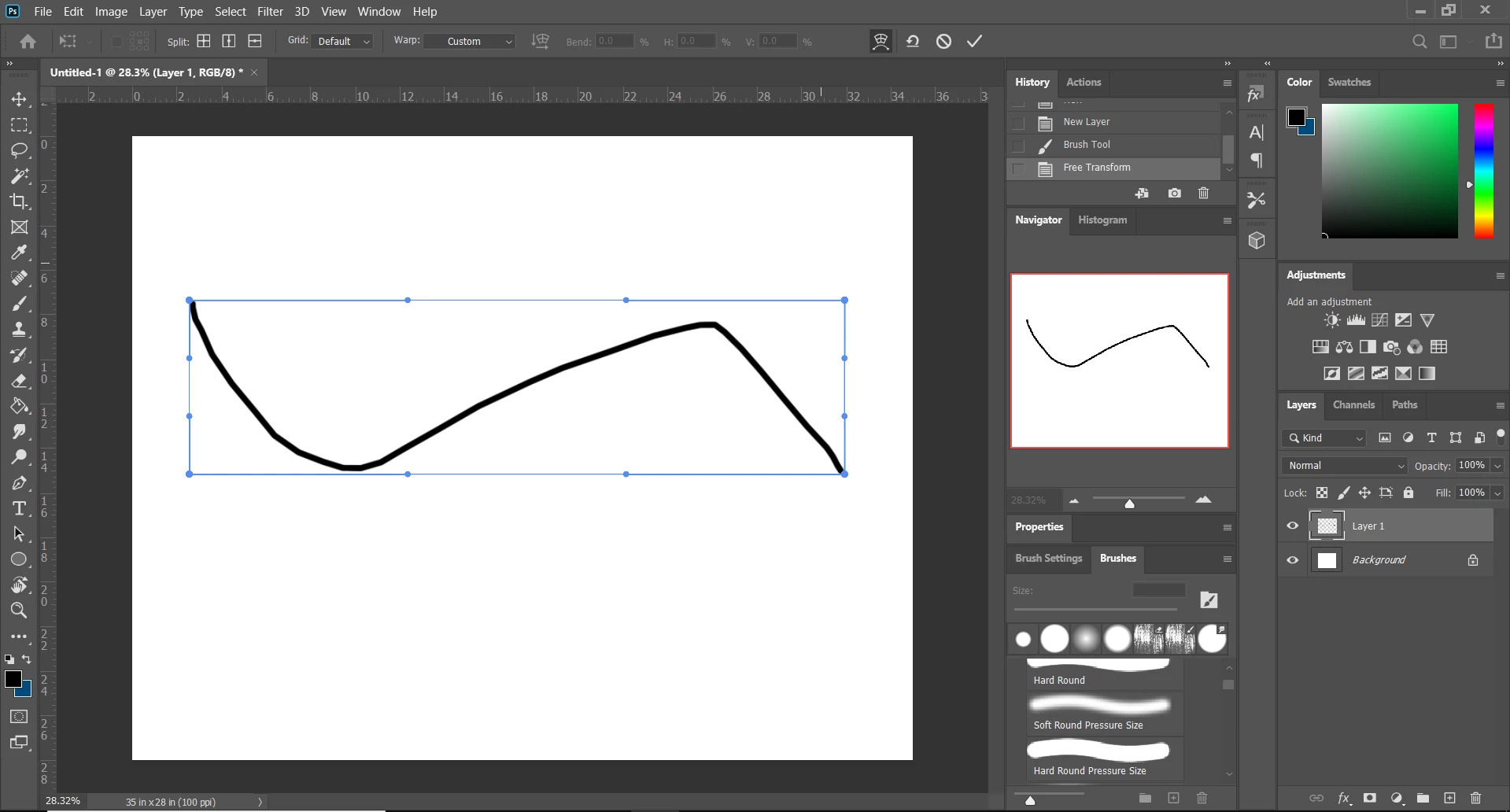Open the Window menu
Viewport: 1510px width, 812px height.
pyautogui.click(x=378, y=12)
